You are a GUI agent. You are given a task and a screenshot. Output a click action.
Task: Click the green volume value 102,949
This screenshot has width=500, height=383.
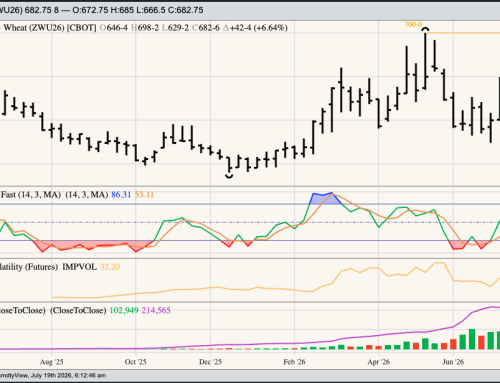coord(124,311)
